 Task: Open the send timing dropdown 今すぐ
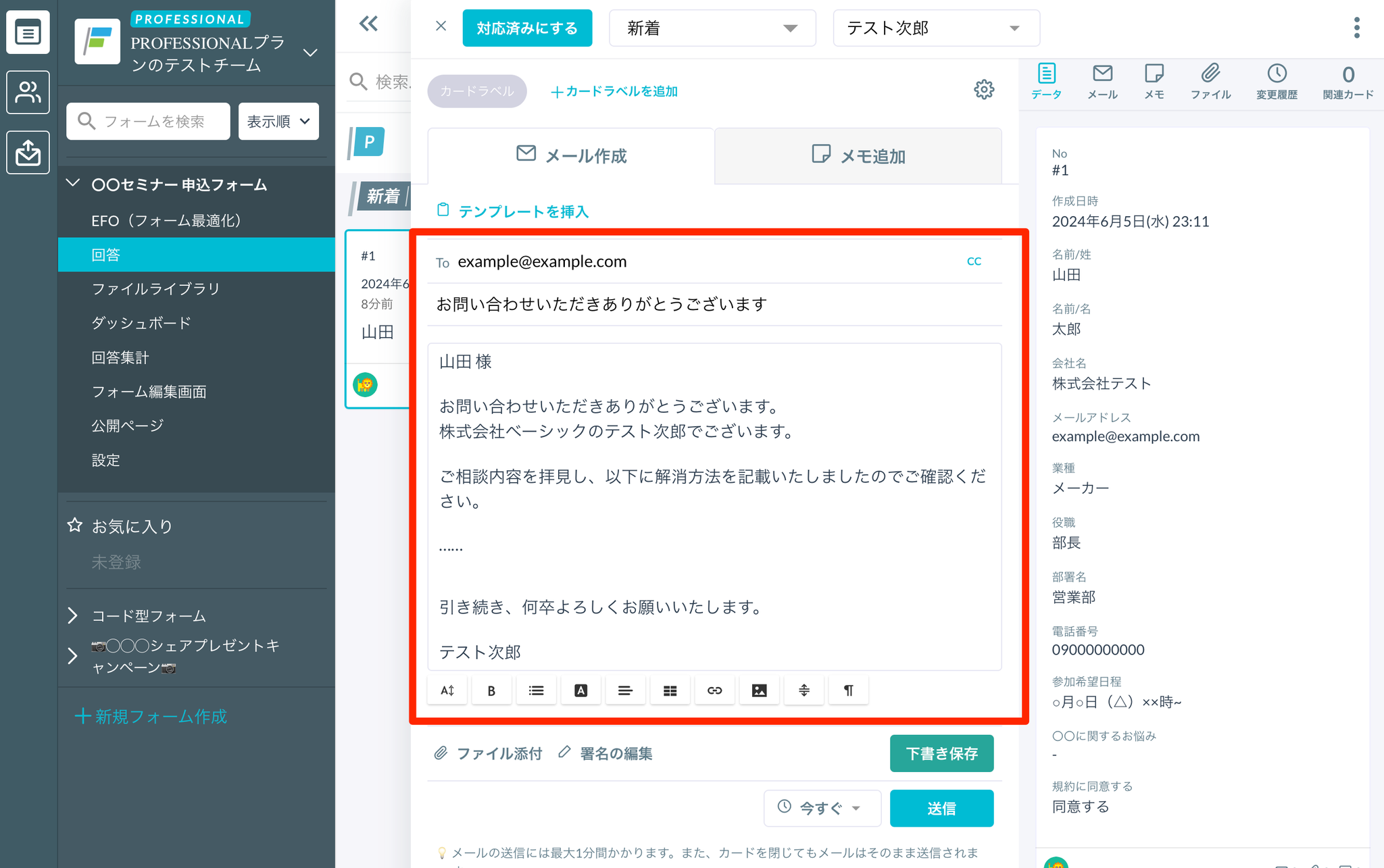coord(822,808)
